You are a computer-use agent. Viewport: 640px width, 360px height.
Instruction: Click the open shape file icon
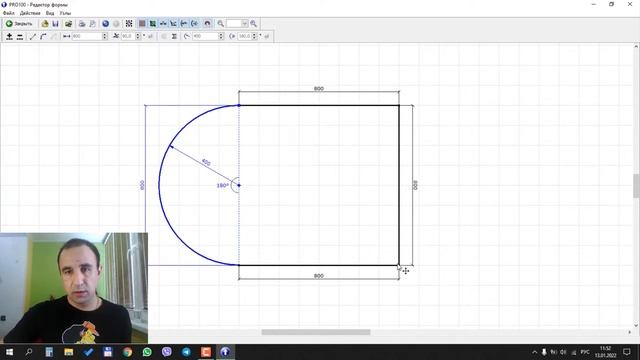(45, 24)
